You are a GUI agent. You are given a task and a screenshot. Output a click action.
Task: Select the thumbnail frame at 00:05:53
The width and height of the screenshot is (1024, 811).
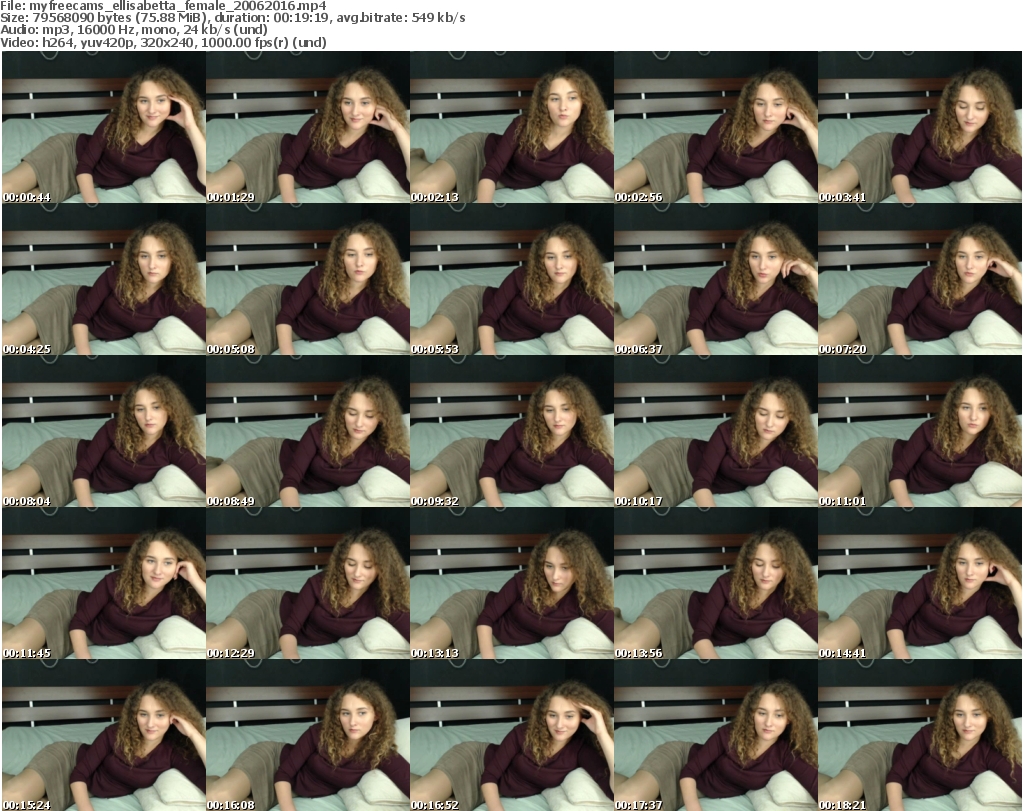tap(511, 279)
